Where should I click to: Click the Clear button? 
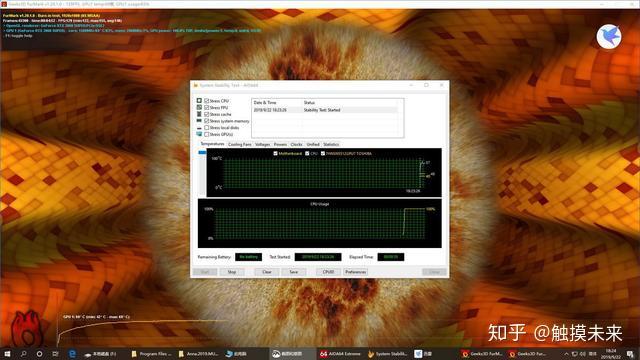point(267,272)
